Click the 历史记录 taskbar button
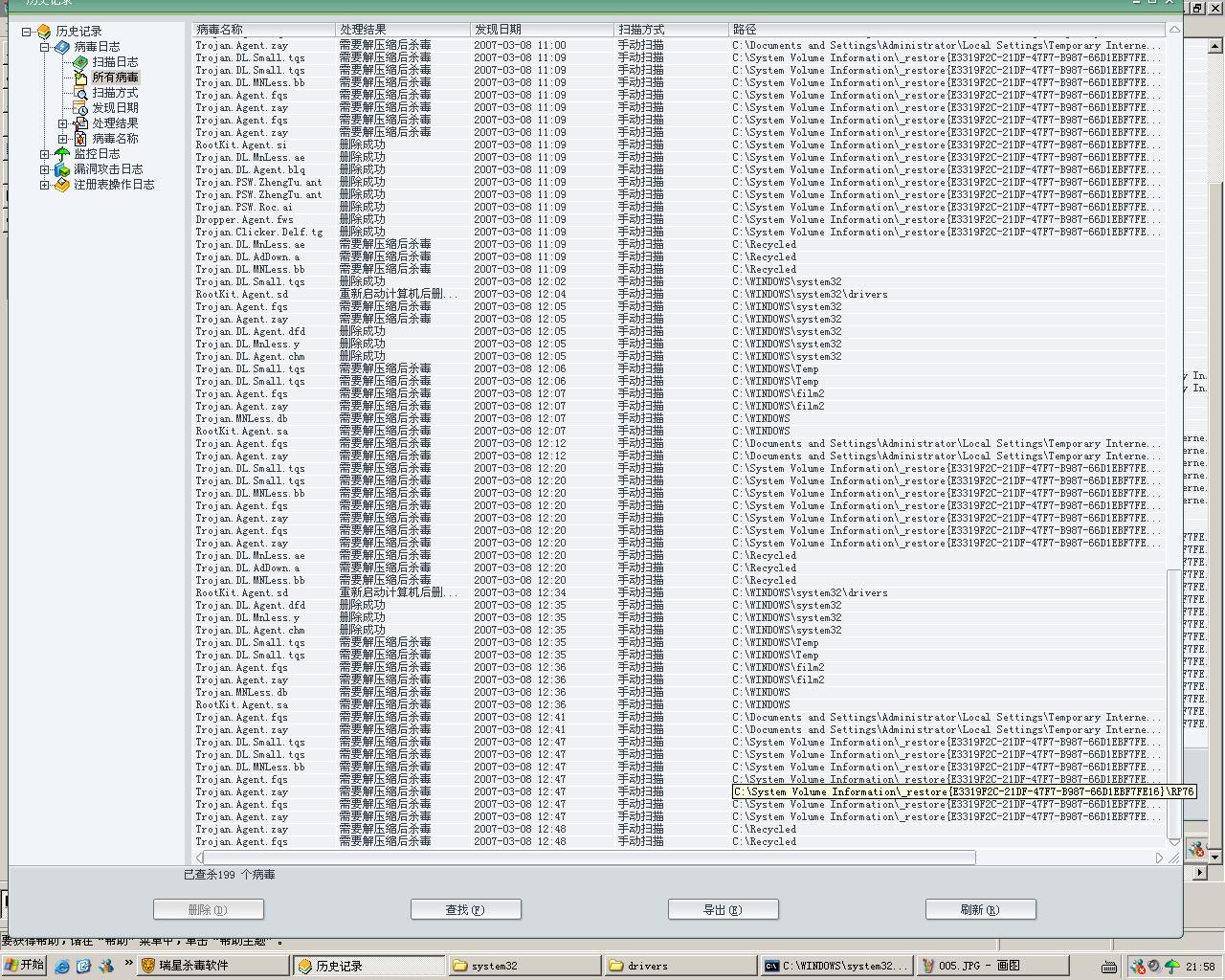 pos(369,967)
